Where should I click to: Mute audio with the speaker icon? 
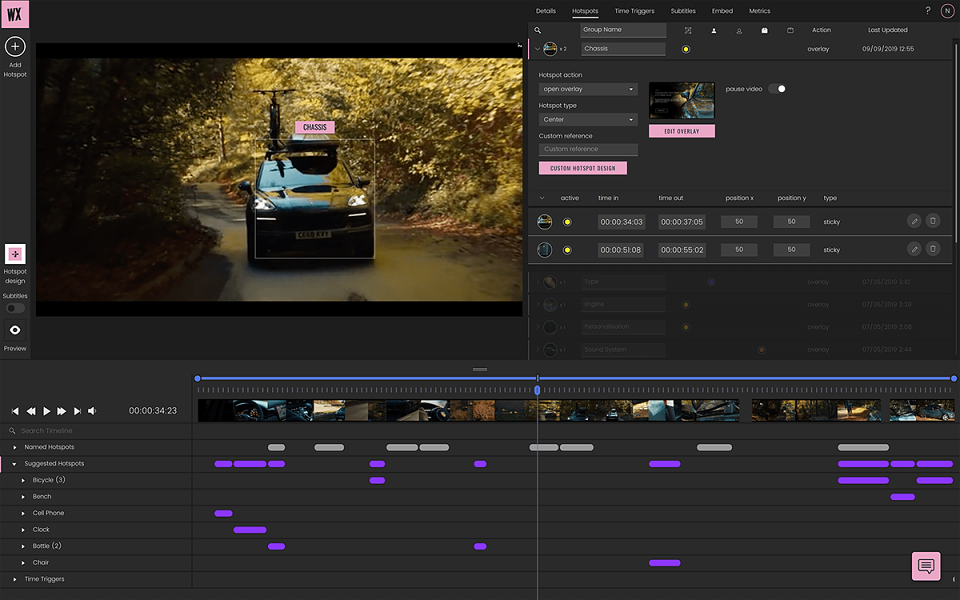(x=92, y=411)
